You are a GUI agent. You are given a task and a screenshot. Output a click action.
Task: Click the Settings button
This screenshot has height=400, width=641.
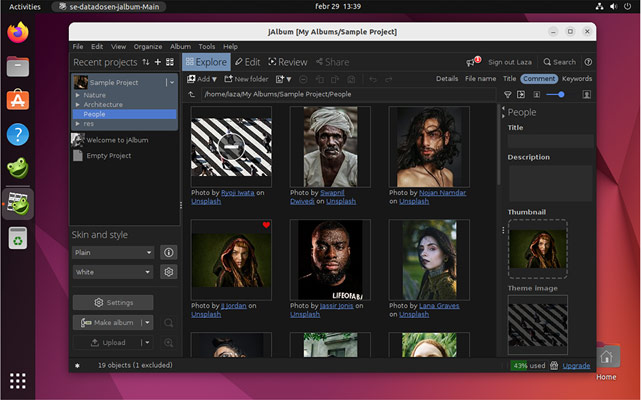(x=113, y=302)
